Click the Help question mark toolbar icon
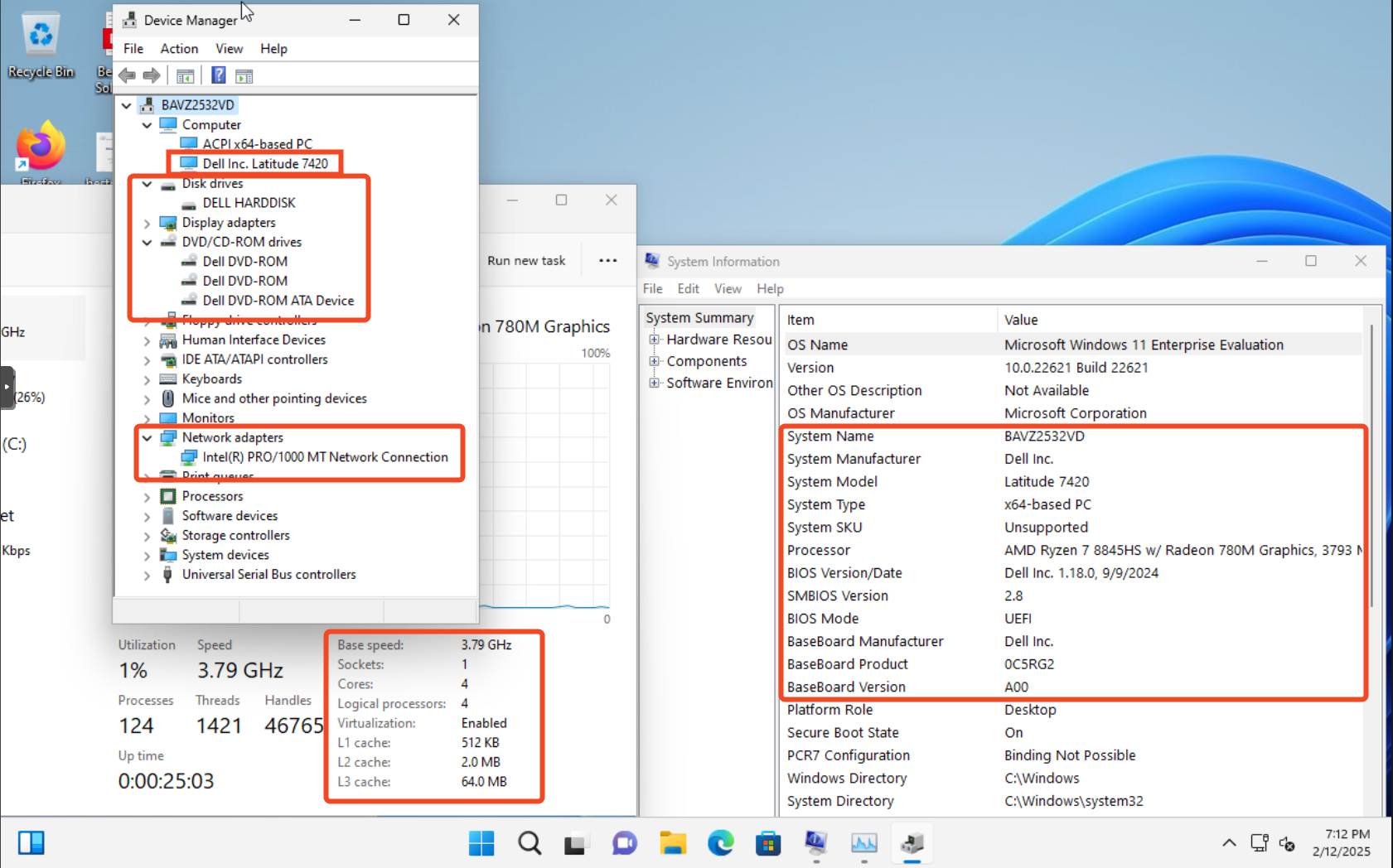Image resolution: width=1393 pixels, height=868 pixels. pos(218,75)
